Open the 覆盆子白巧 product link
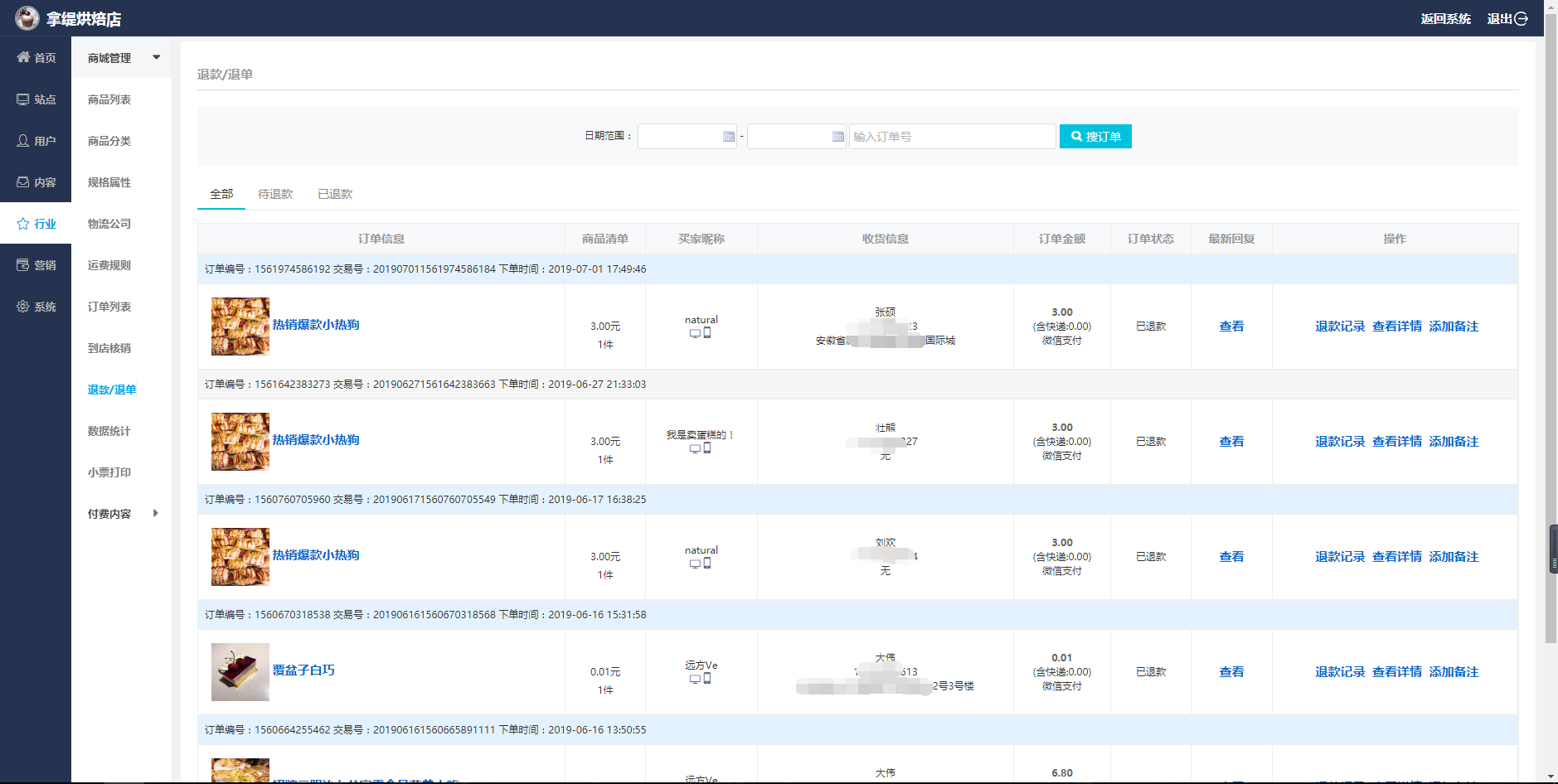The image size is (1558, 784). [x=303, y=670]
